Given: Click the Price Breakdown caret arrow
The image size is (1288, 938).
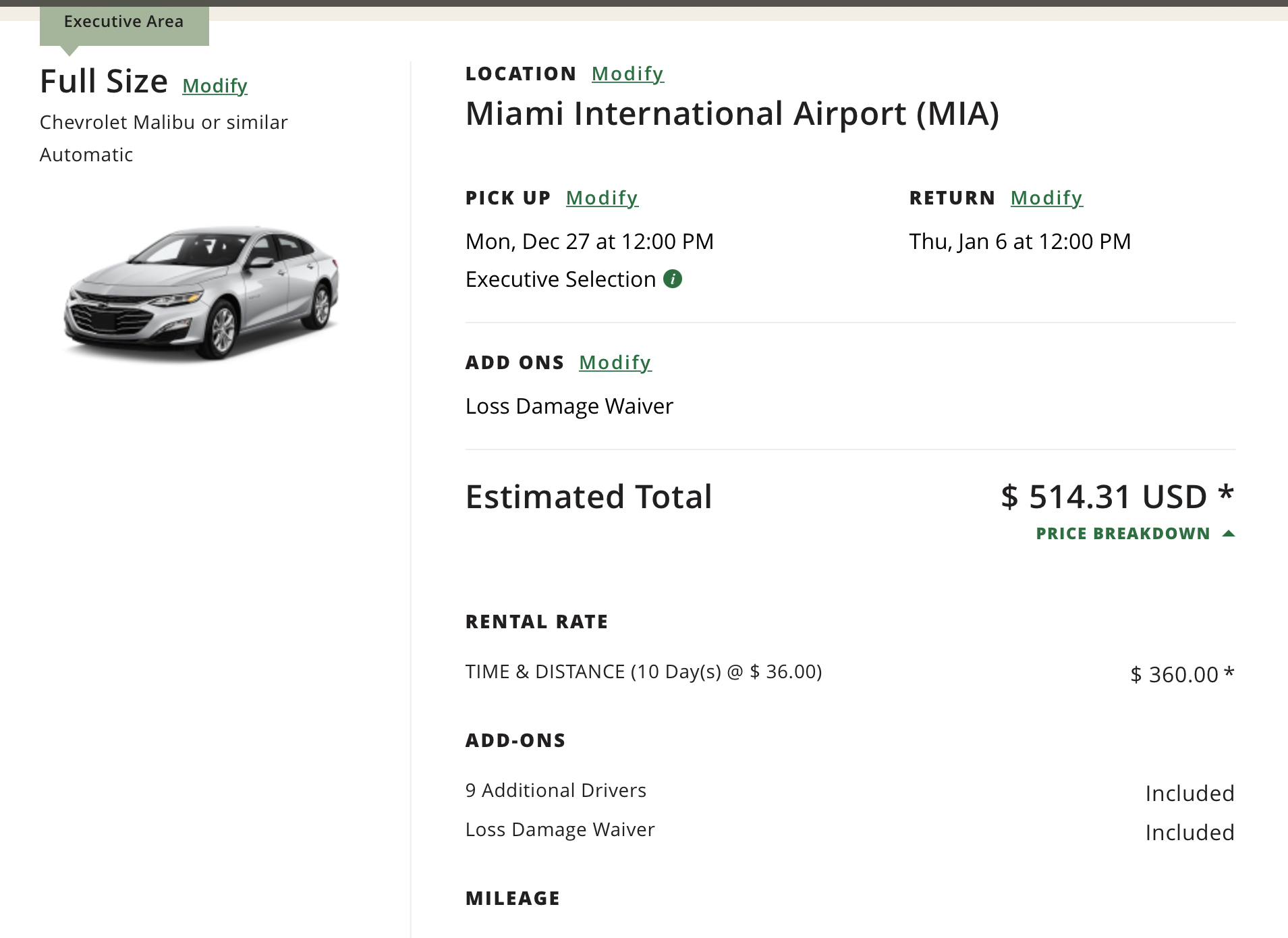Looking at the screenshot, I should click(x=1229, y=534).
